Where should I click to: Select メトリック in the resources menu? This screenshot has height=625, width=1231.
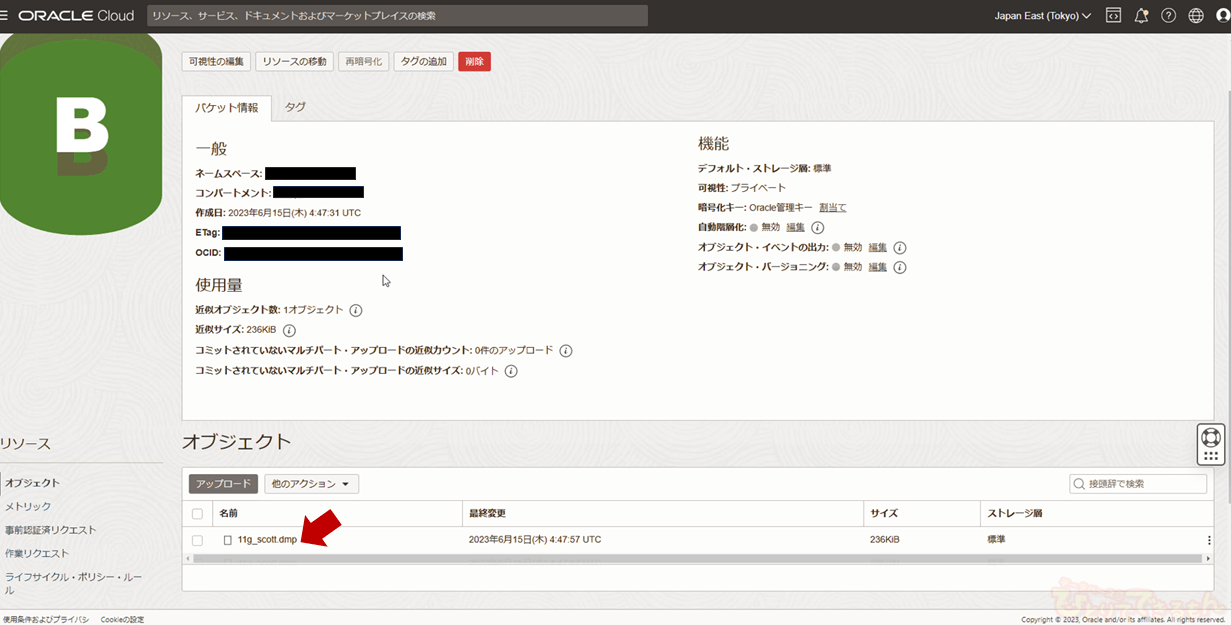pos(28,507)
